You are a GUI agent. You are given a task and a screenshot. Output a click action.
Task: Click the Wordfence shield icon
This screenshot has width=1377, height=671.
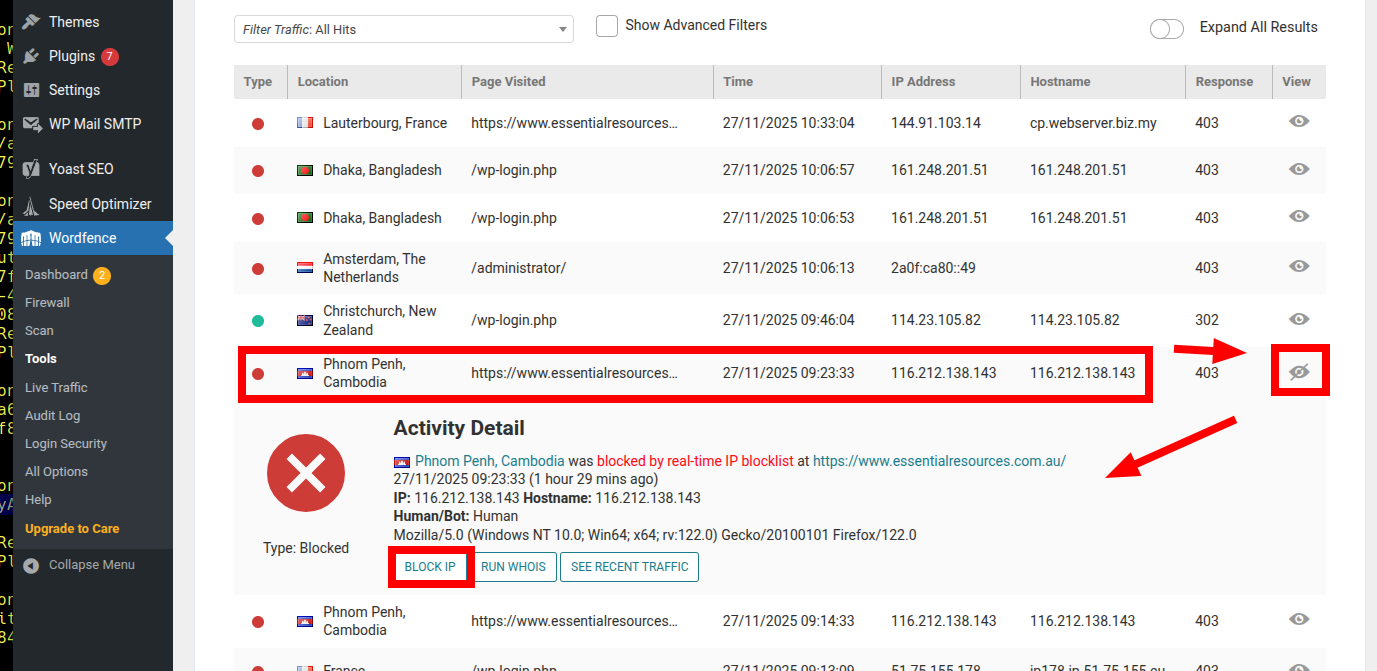[x=32, y=238]
